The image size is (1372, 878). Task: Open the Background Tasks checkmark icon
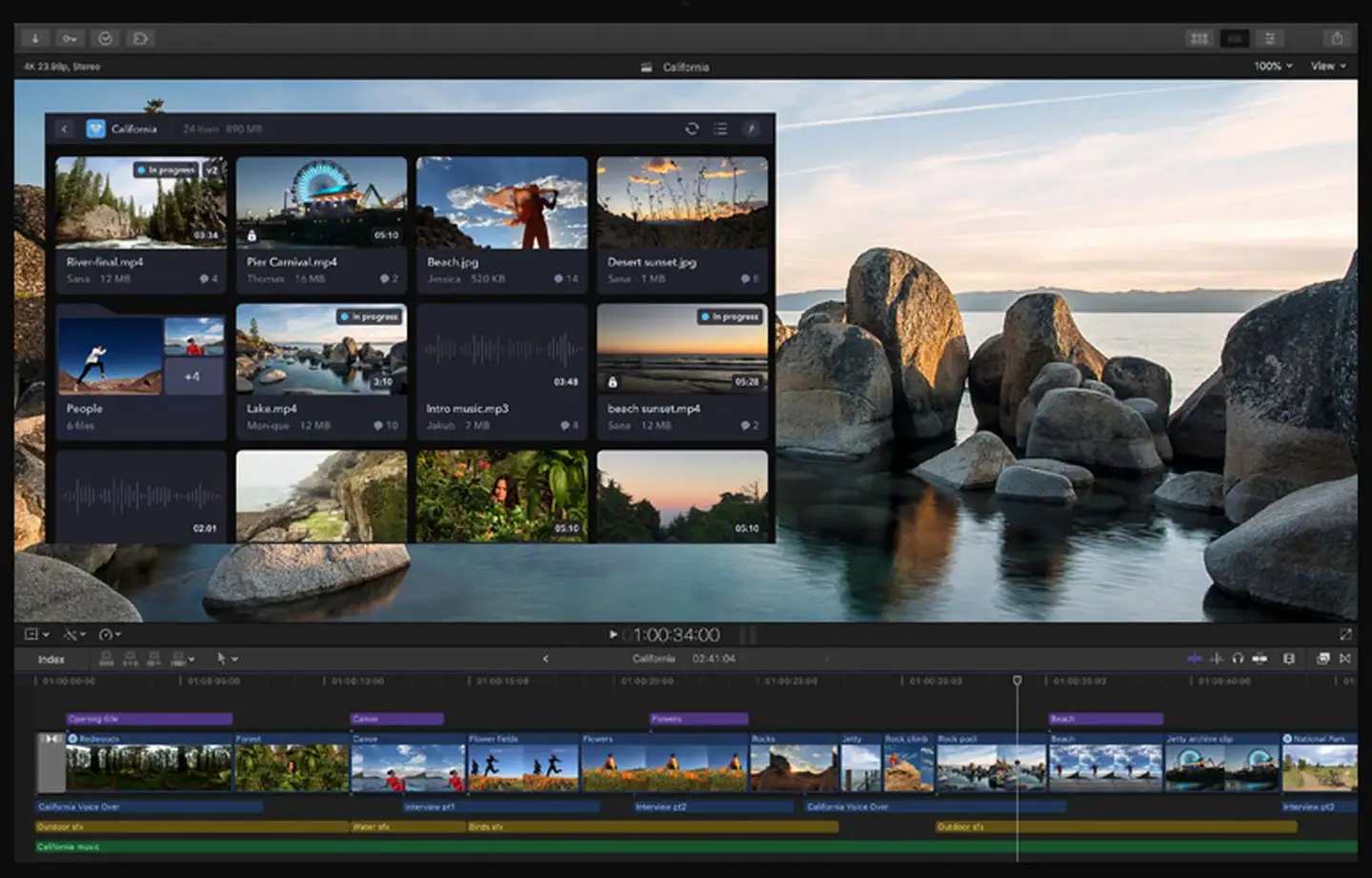pyautogui.click(x=105, y=38)
